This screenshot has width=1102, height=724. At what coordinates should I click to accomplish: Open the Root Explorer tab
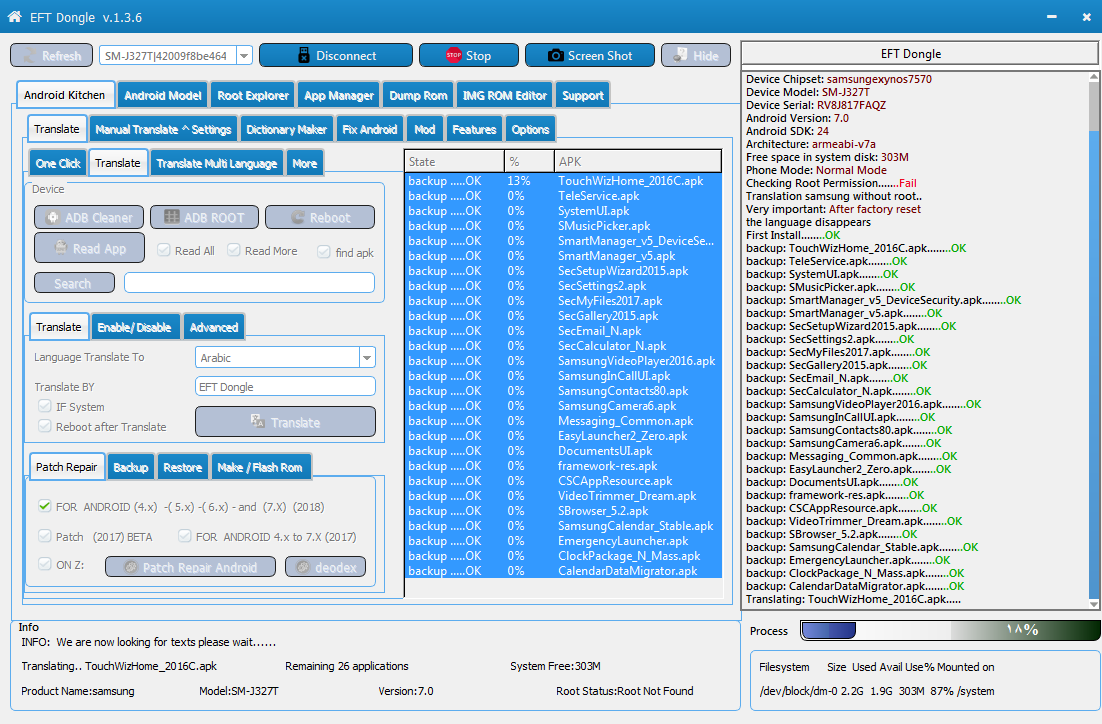[x=253, y=96]
